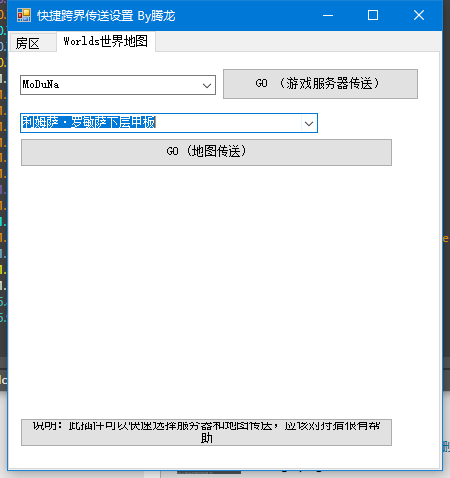Close the 快捷跨界传送设置 window
450x478 pixels.
[419, 15]
